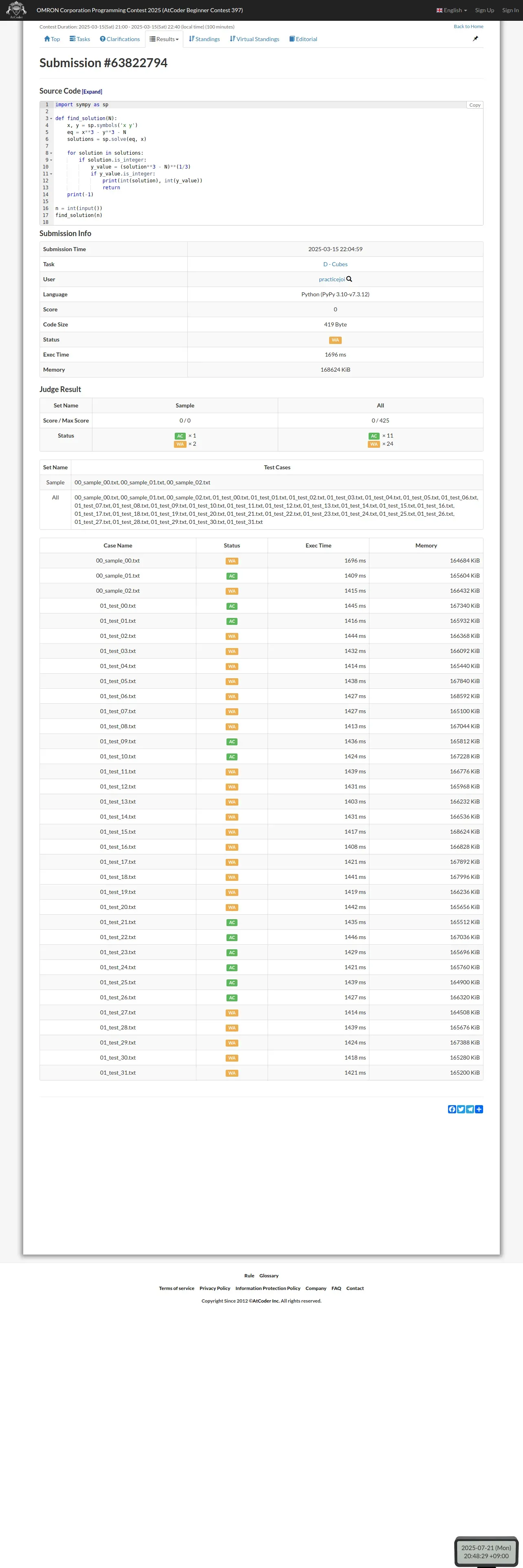Collapse the if-block fold at line 9
Viewport: 523px width, 1568px height.
(51, 160)
